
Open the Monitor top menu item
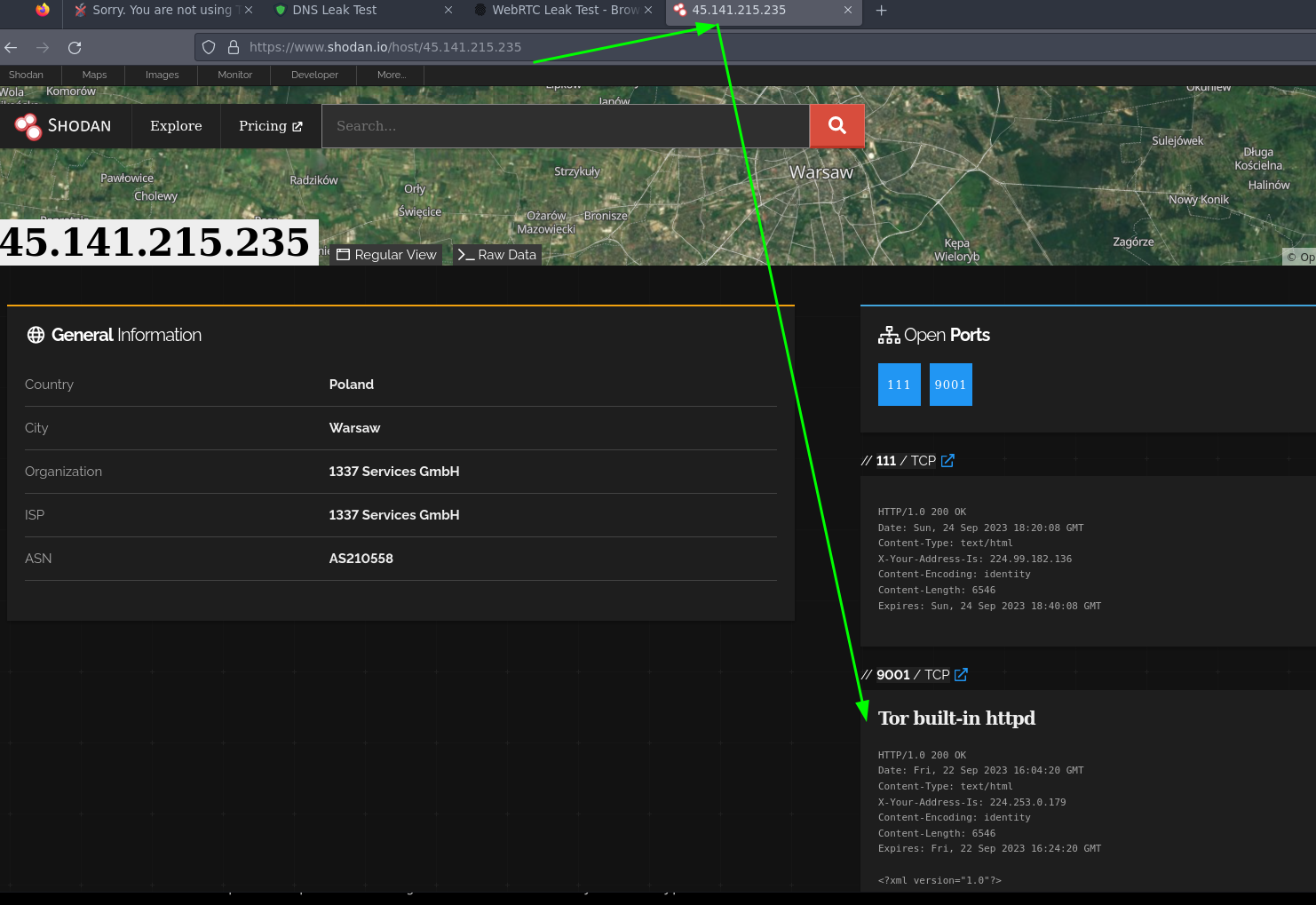(235, 75)
